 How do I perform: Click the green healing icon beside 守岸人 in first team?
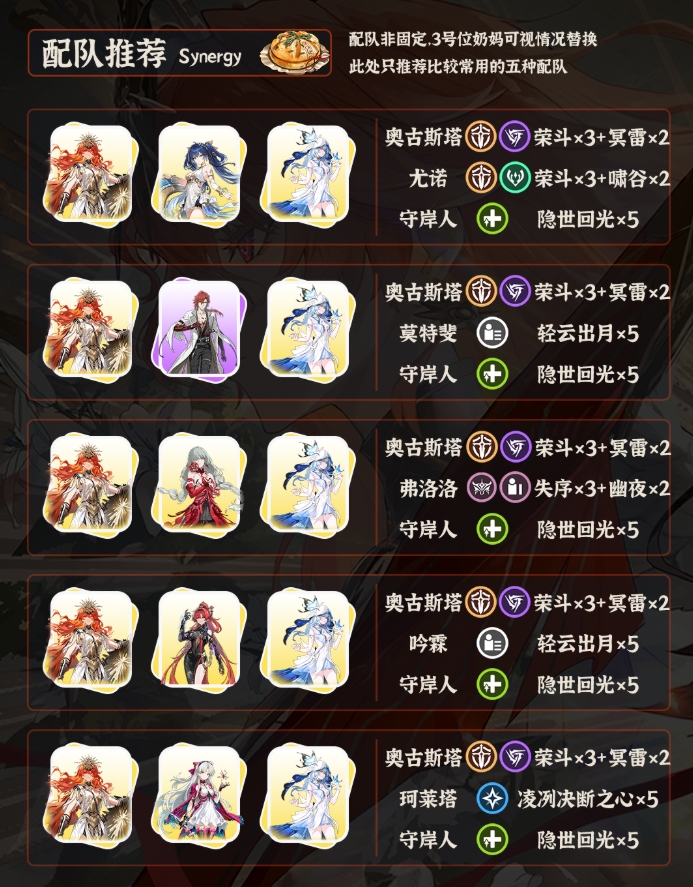pyautogui.click(x=492, y=219)
